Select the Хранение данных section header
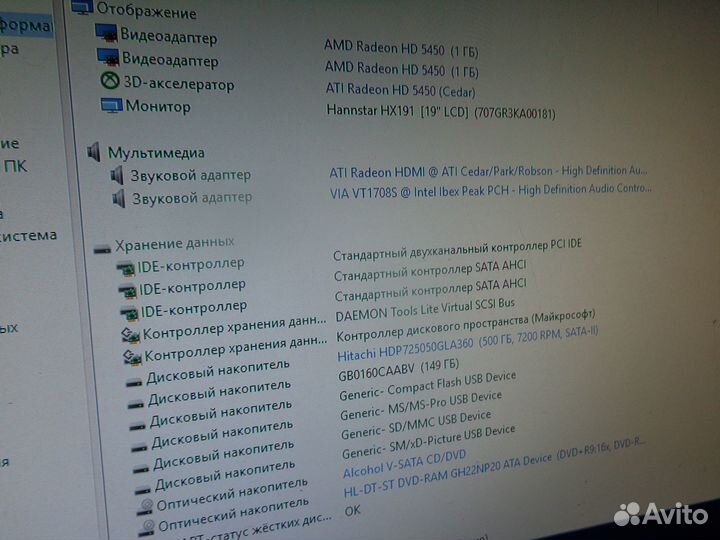 174,245
